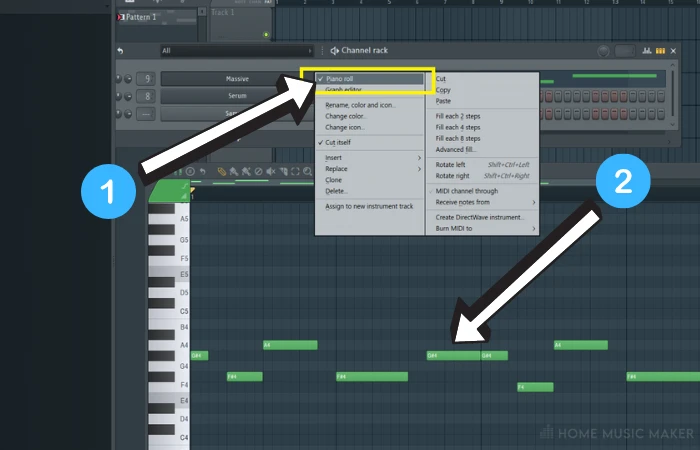Toggle the slide icon in green corner
Screen dimensions: 700x450
click(x=185, y=186)
